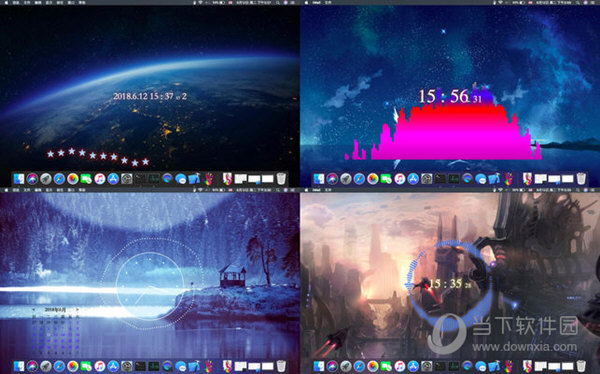Select the 2018年6月 calendar month title
Image resolution: width=600 pixels, height=374 pixels.
click(x=55, y=309)
